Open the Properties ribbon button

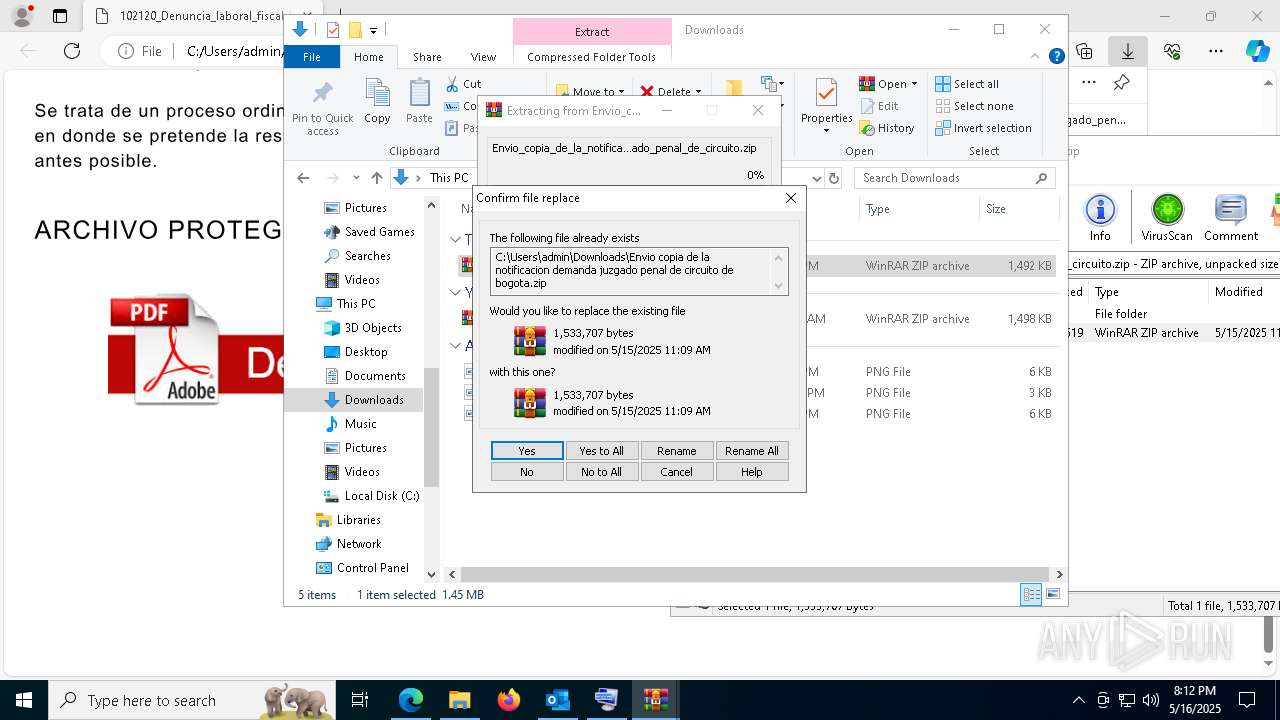tap(826, 106)
